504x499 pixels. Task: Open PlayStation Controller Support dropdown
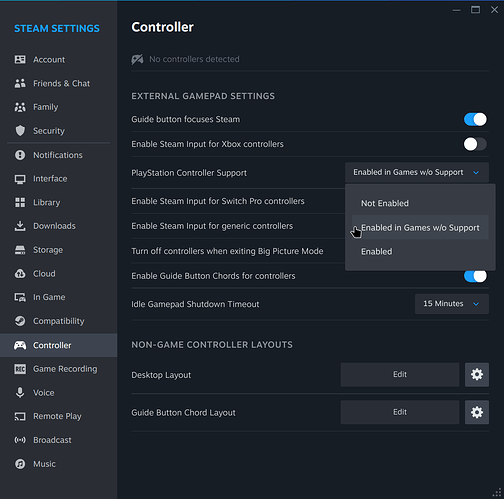[x=417, y=172]
